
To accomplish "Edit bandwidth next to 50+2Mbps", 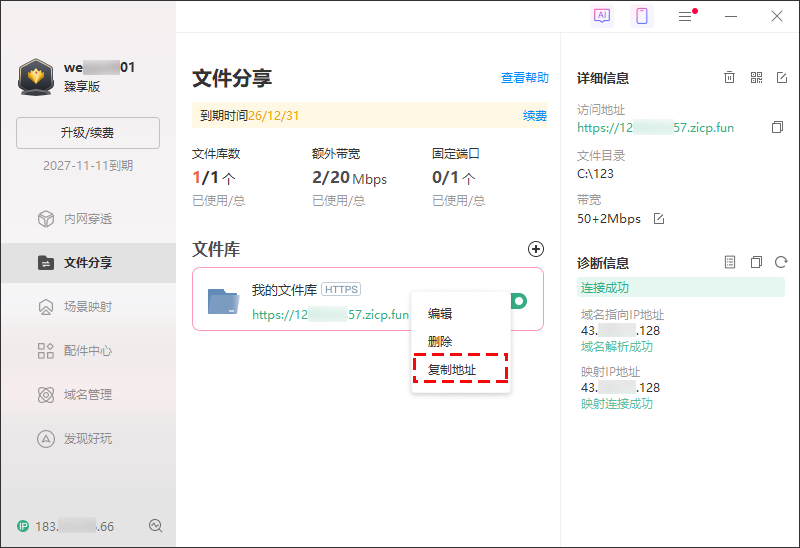I will (x=658, y=219).
